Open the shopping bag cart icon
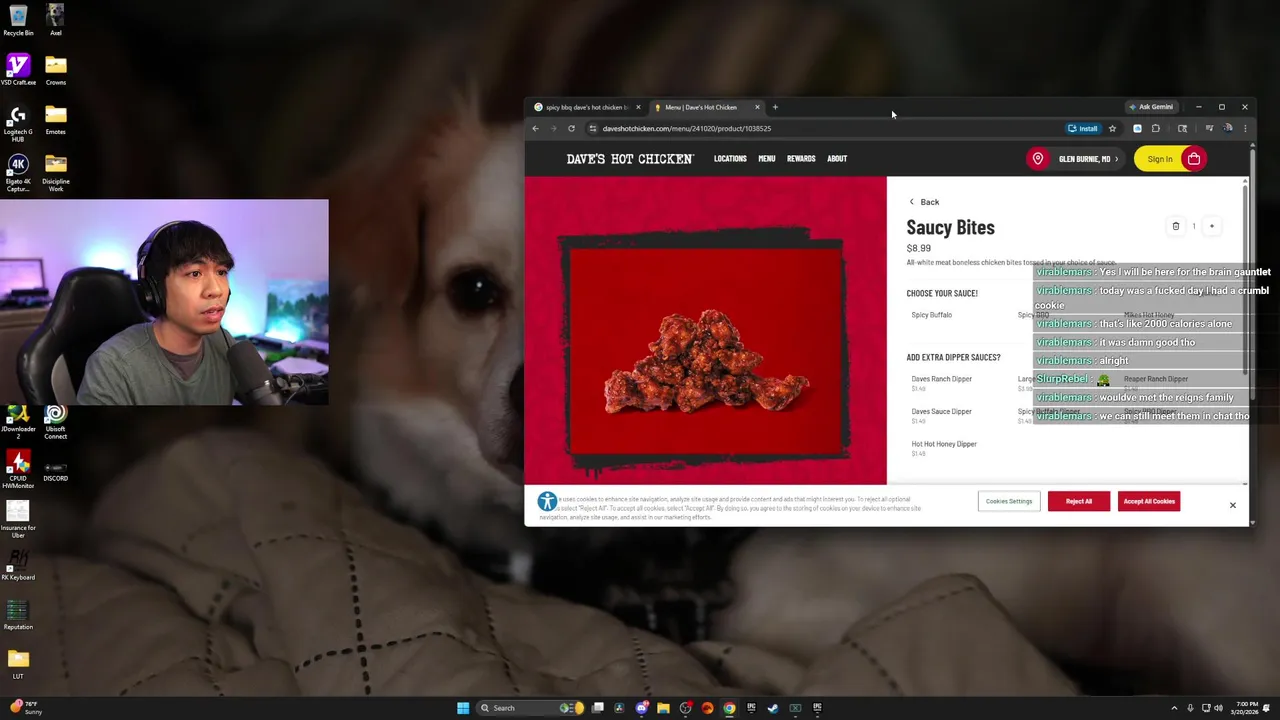This screenshot has height=720, width=1280. [x=1194, y=159]
